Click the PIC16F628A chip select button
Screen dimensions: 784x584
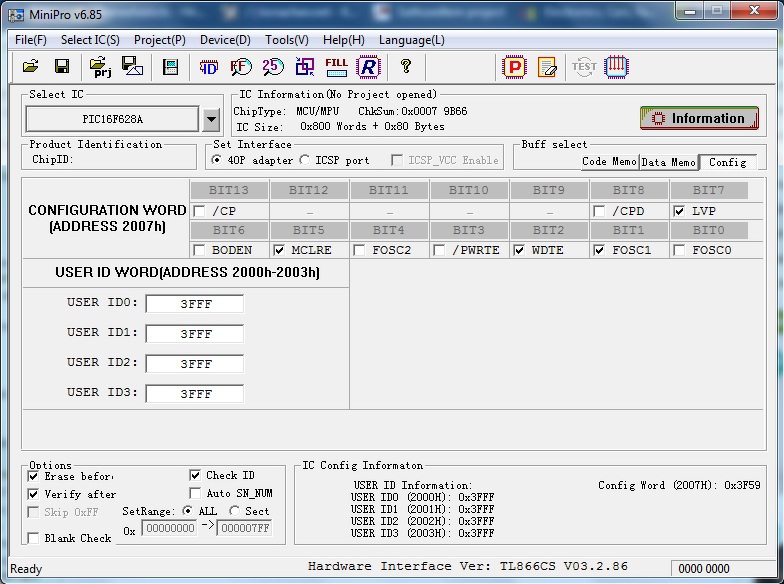(x=112, y=119)
